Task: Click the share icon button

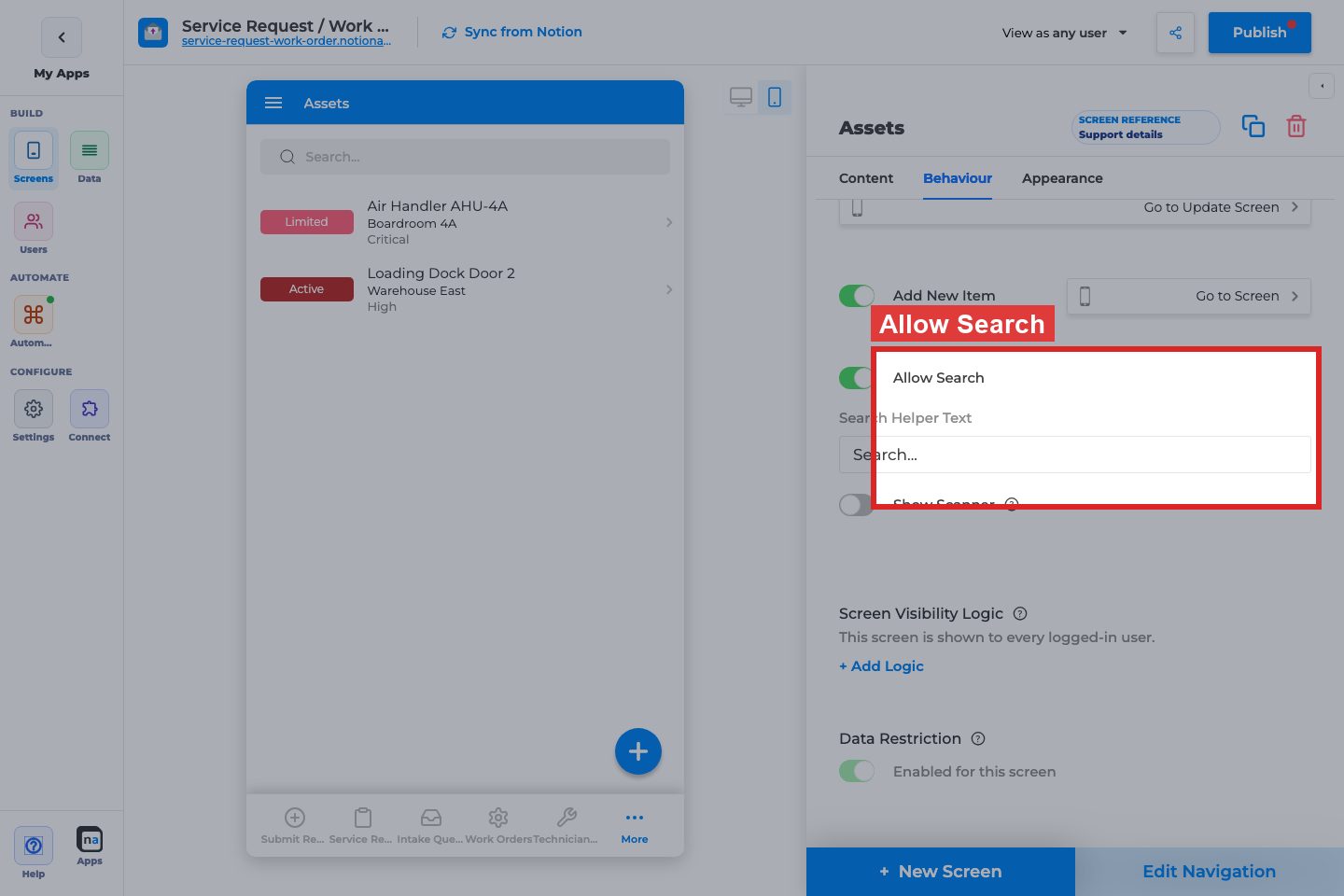Action: point(1175,33)
